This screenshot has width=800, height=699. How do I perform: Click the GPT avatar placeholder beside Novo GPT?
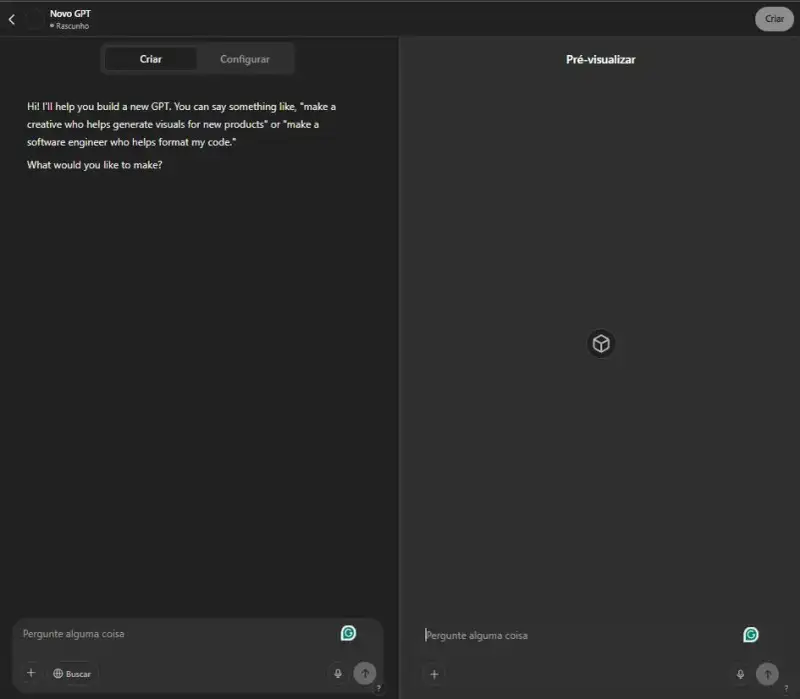pos(35,19)
